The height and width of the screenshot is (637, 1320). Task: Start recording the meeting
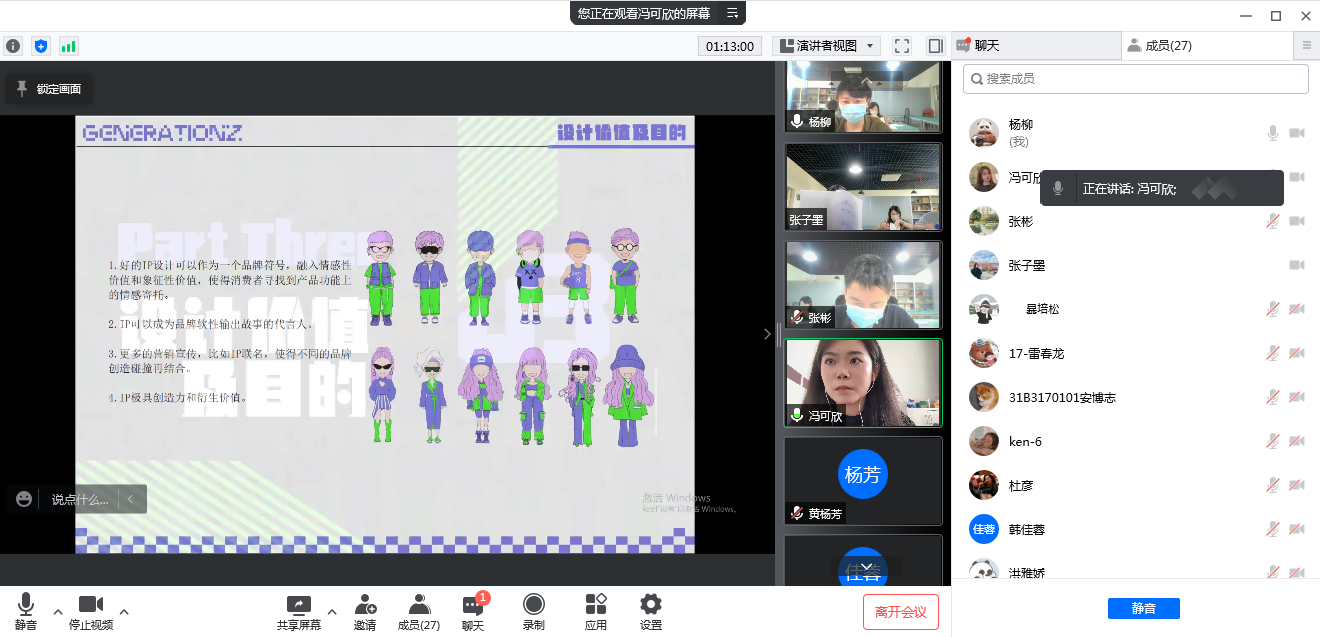534,611
